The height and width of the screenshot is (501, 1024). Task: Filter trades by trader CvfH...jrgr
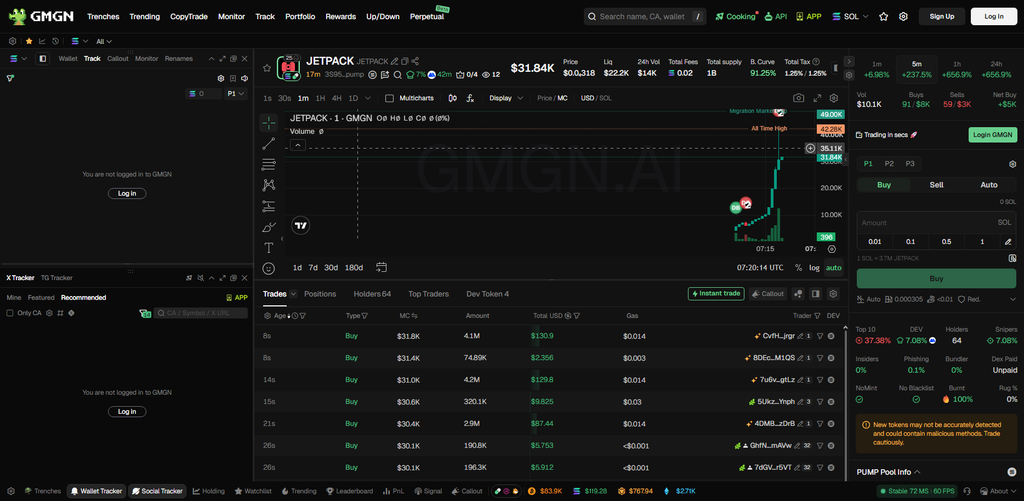[x=820, y=336]
